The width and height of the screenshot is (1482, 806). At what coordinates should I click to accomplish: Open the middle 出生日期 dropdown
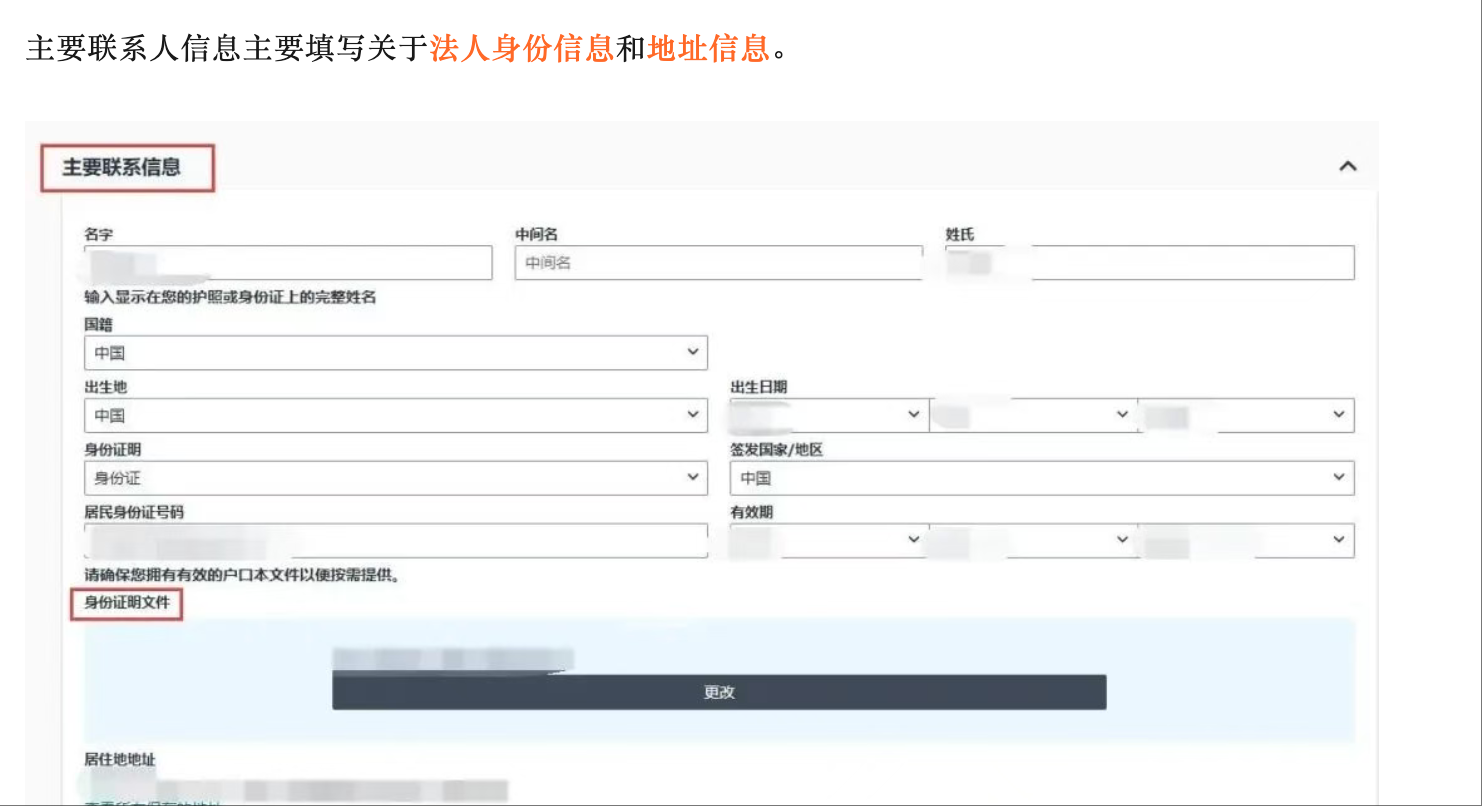(x=1033, y=415)
